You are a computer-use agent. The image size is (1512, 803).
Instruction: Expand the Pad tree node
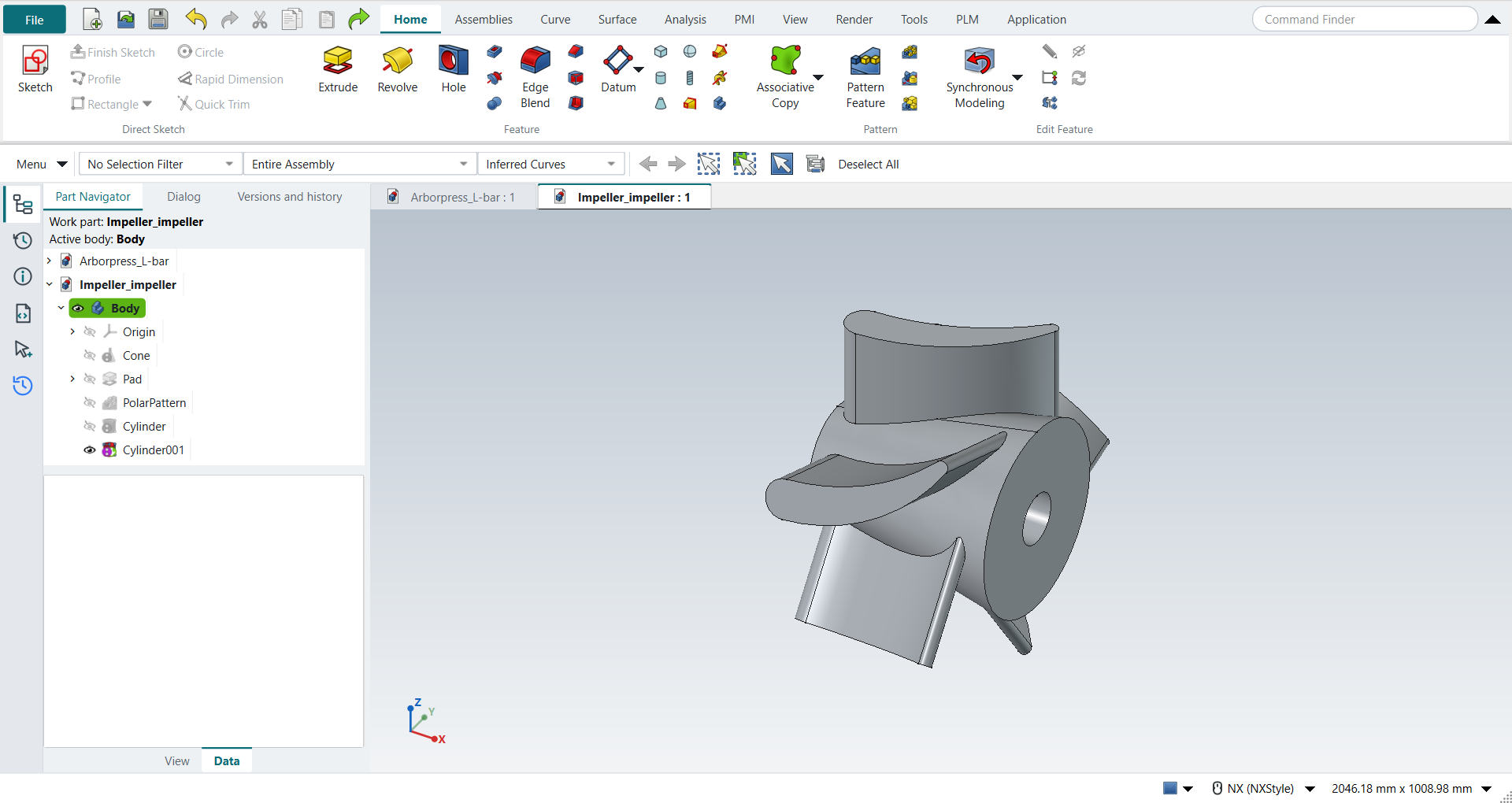click(x=72, y=379)
